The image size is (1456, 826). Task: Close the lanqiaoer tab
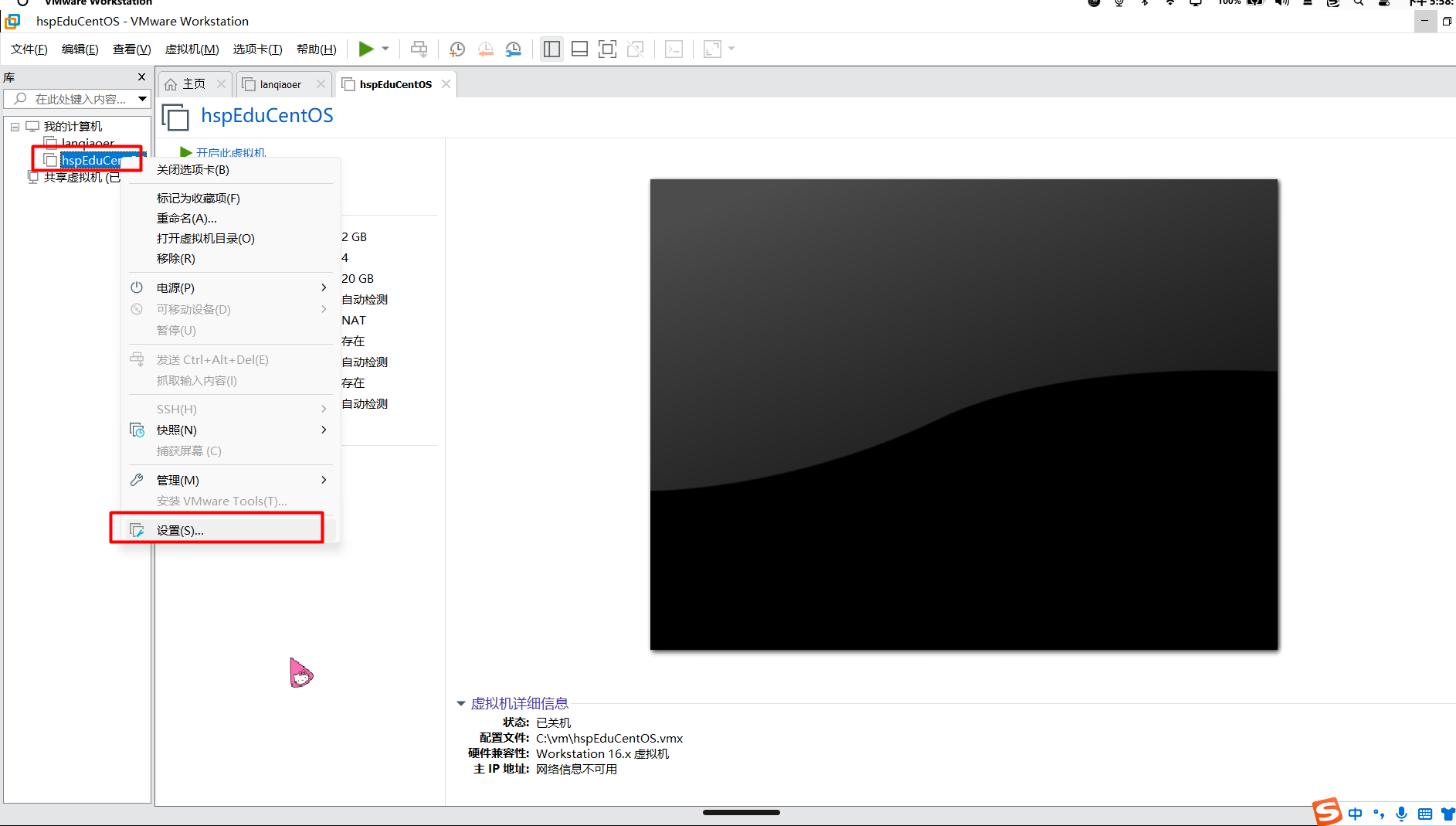point(321,84)
